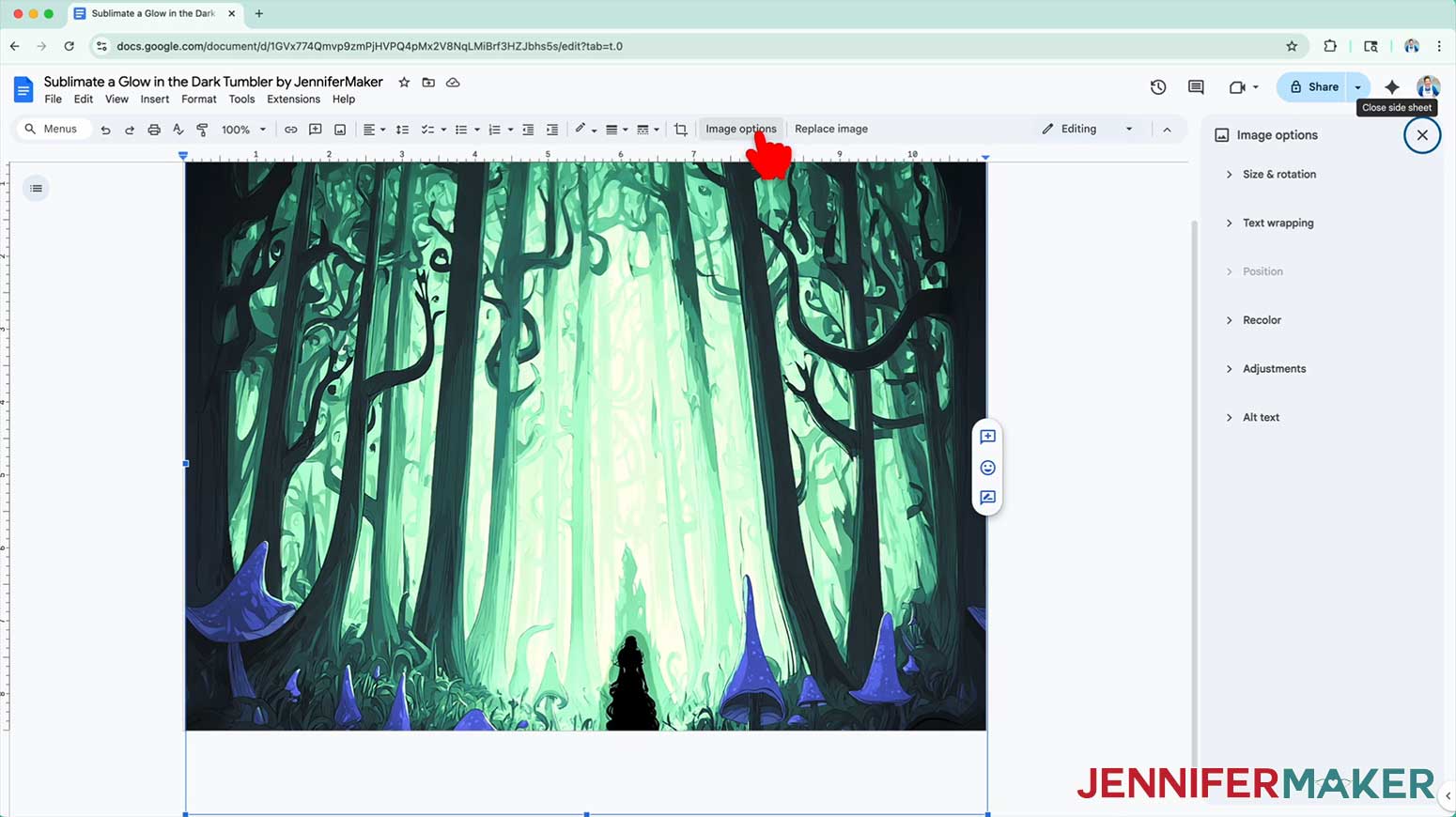1456x817 pixels.
Task: Decrease the indent
Action: tap(528, 130)
